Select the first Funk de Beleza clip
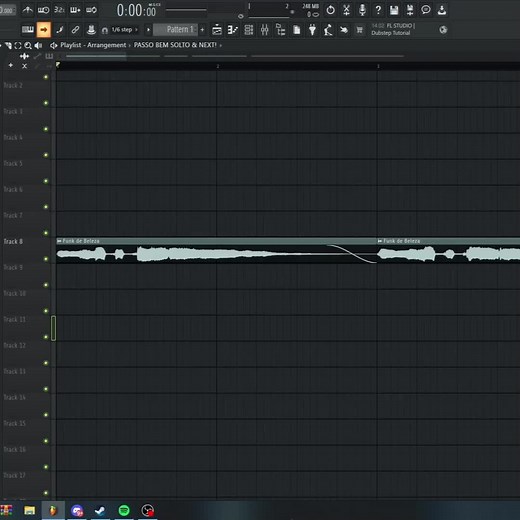520x520 pixels. point(217,250)
